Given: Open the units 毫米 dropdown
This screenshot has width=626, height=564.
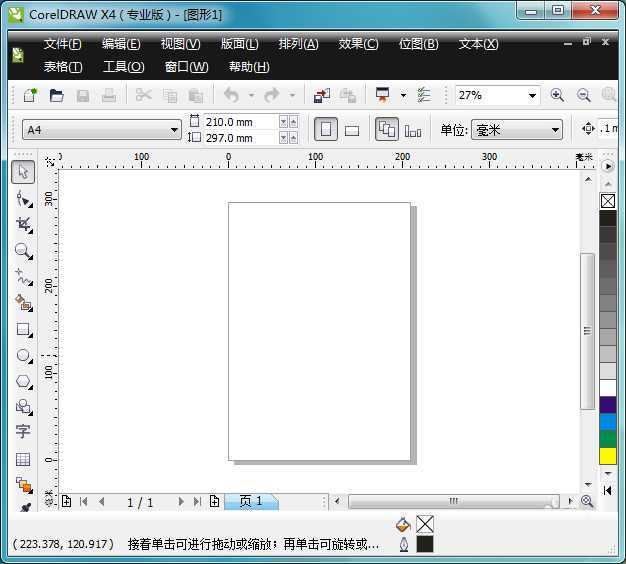Looking at the screenshot, I should point(555,130).
